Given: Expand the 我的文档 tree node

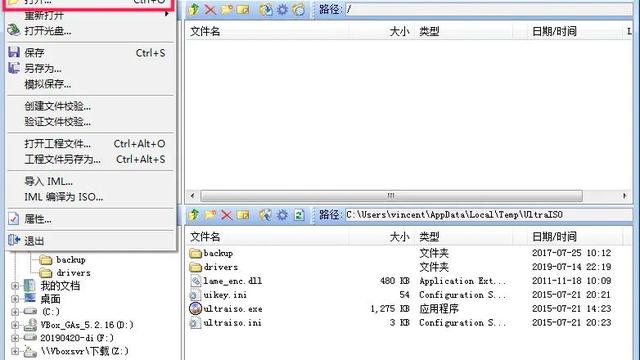Looking at the screenshot, I should (15, 286).
